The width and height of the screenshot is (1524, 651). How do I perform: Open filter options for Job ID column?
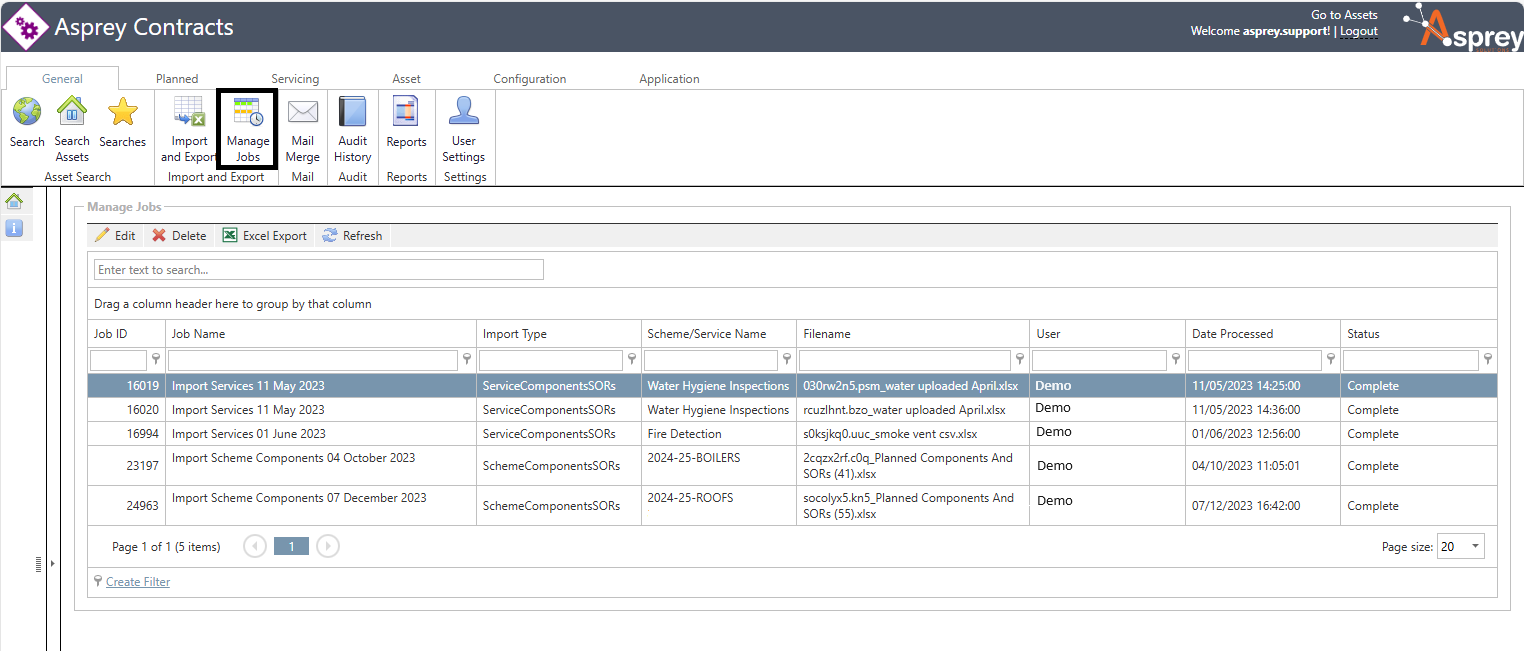156,360
